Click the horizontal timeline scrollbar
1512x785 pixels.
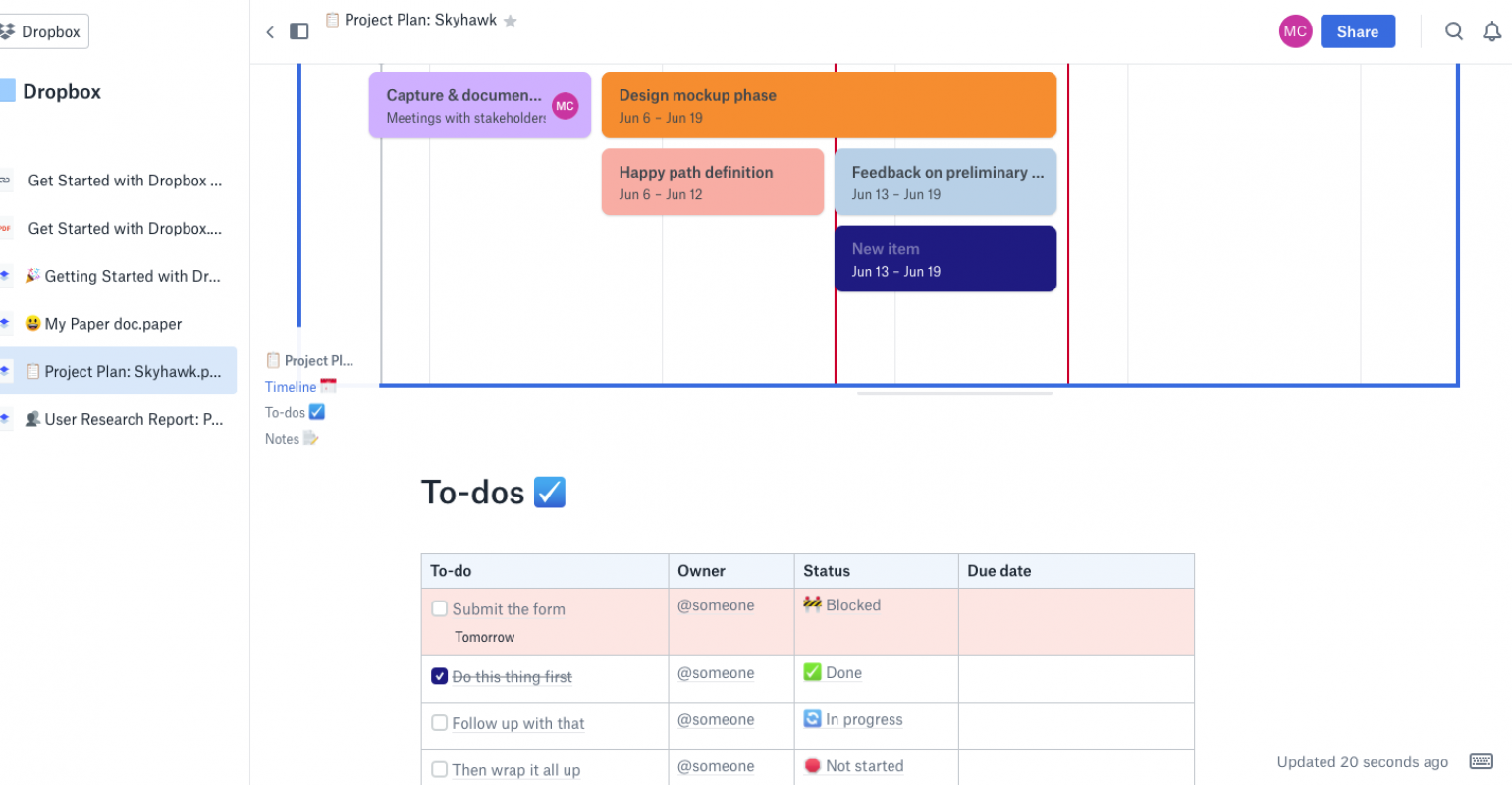953,393
